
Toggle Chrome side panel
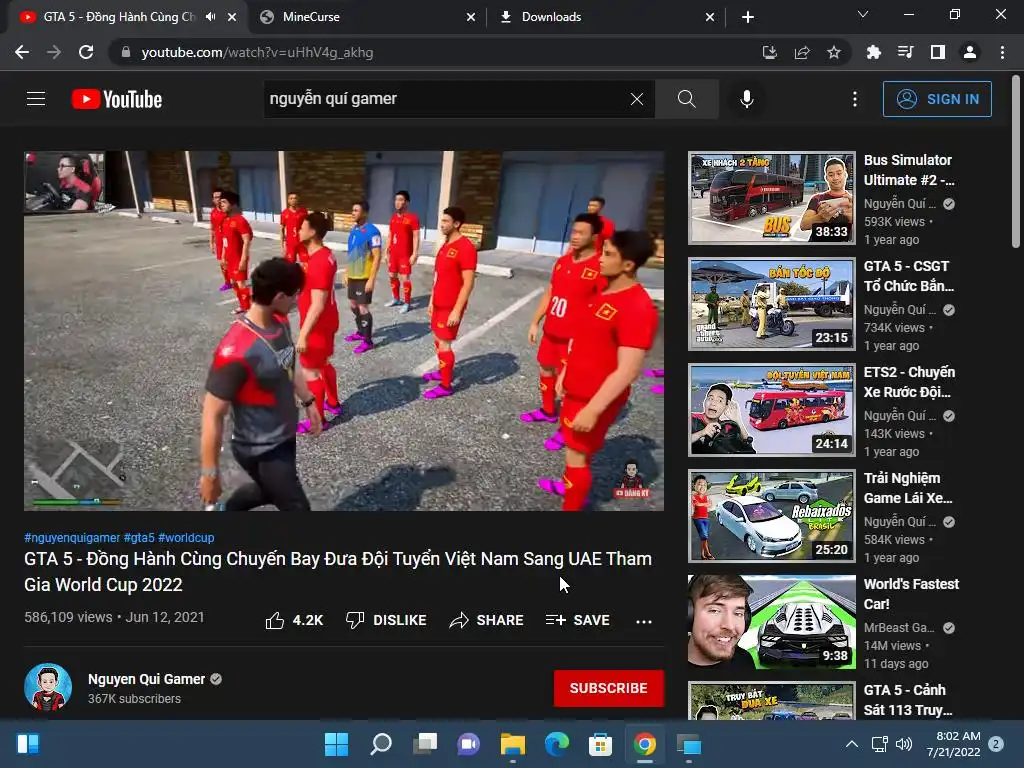click(x=938, y=52)
